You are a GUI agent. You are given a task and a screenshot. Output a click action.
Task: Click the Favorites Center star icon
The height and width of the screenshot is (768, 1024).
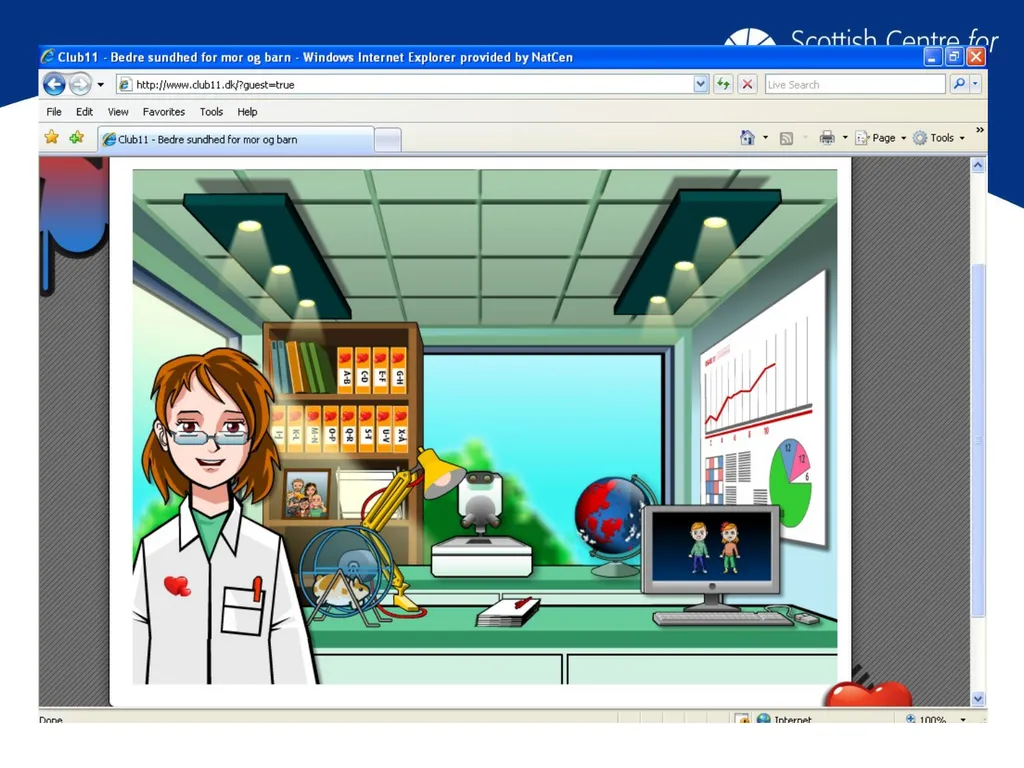(x=52, y=137)
